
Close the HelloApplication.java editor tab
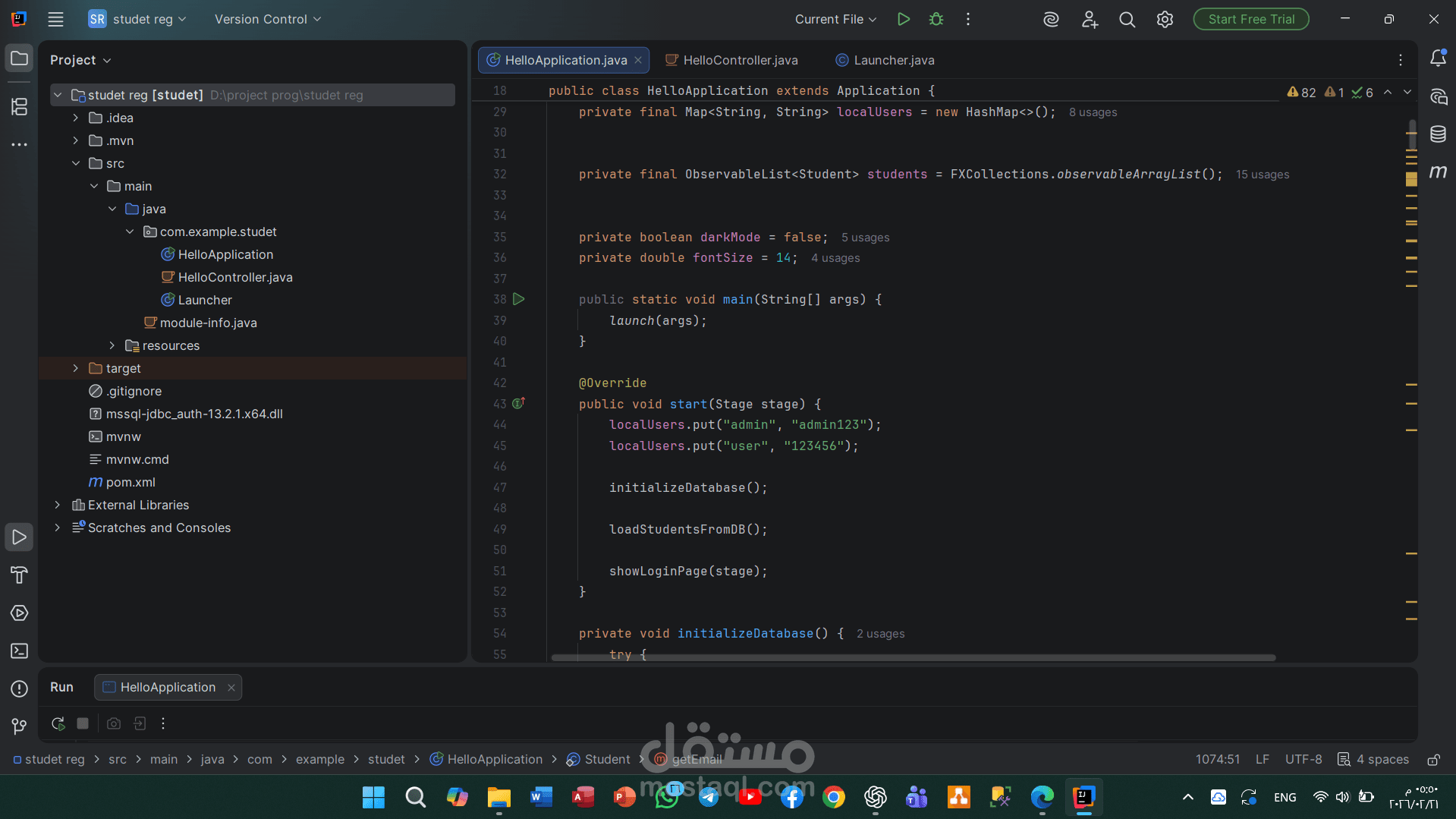(638, 60)
